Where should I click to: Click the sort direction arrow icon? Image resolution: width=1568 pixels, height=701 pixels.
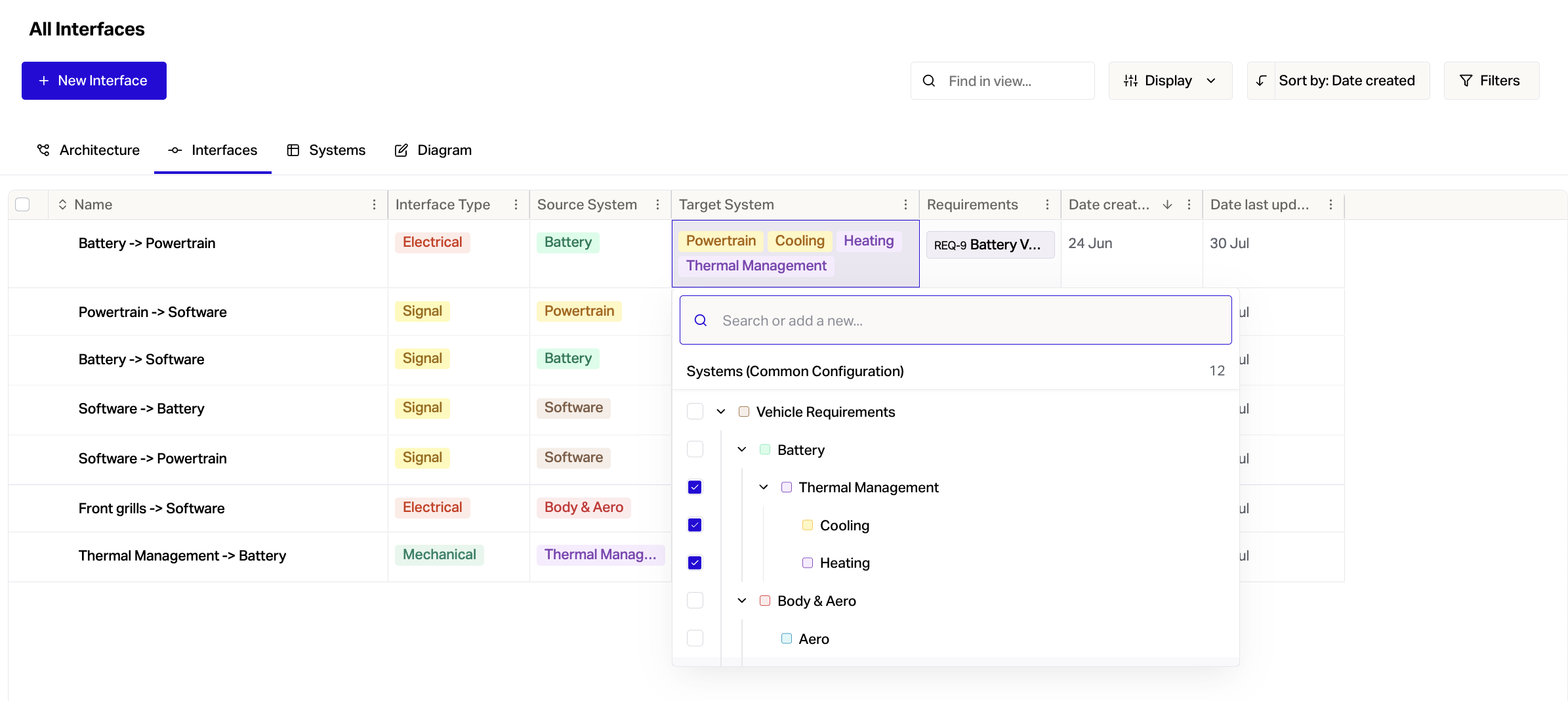[x=1261, y=81]
